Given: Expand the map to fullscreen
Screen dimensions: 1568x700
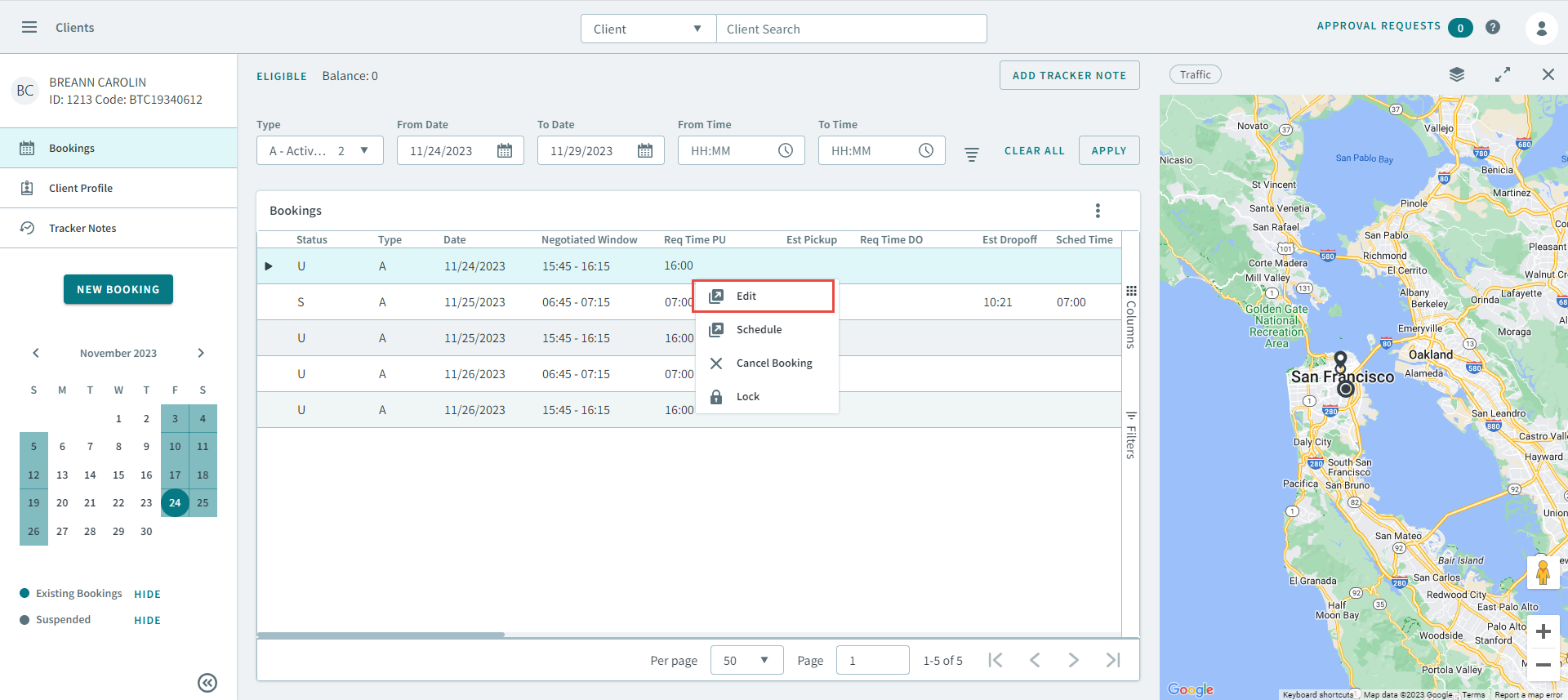Looking at the screenshot, I should pyautogui.click(x=1502, y=74).
